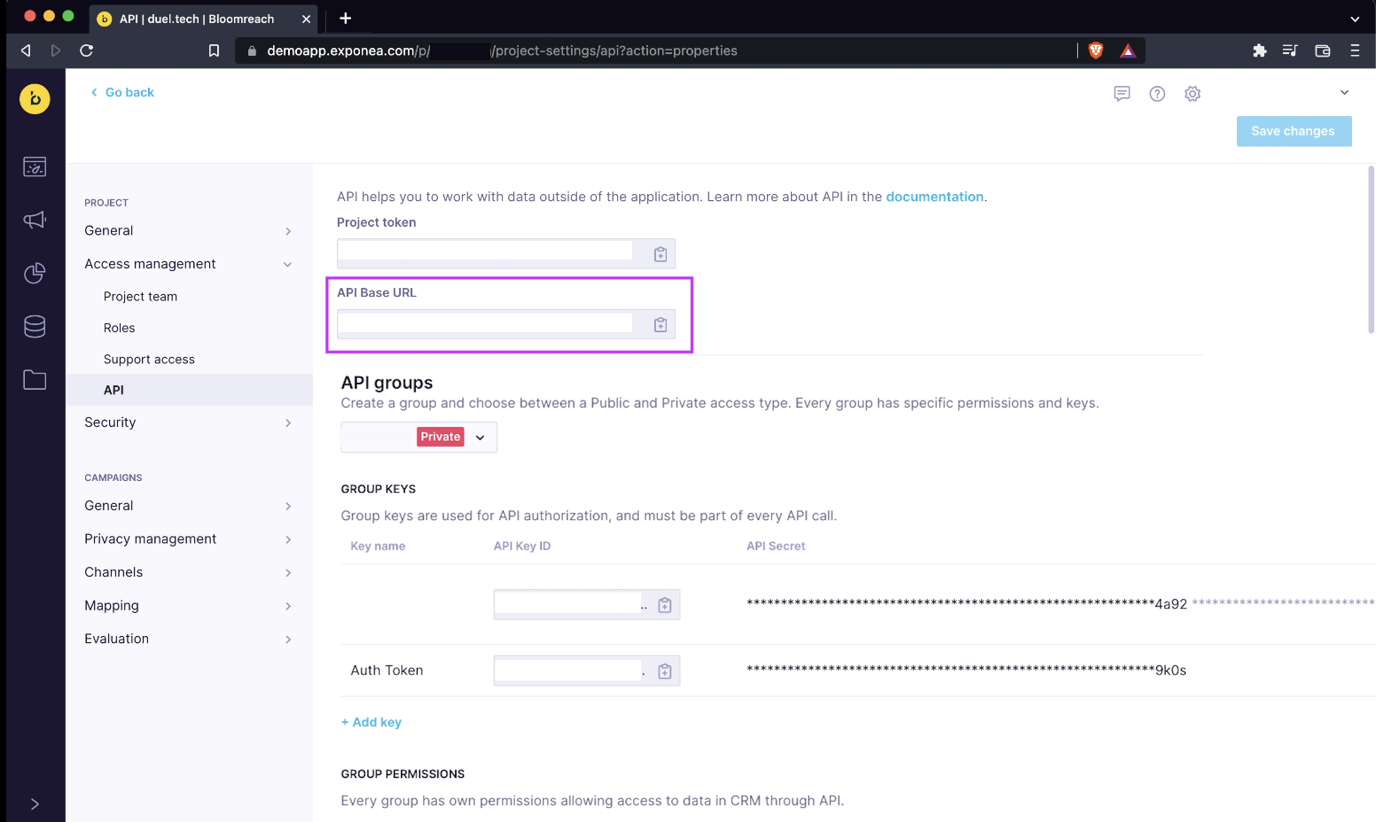The image size is (1376, 822).
Task: Select Project team in sidebar
Action: click(x=140, y=297)
